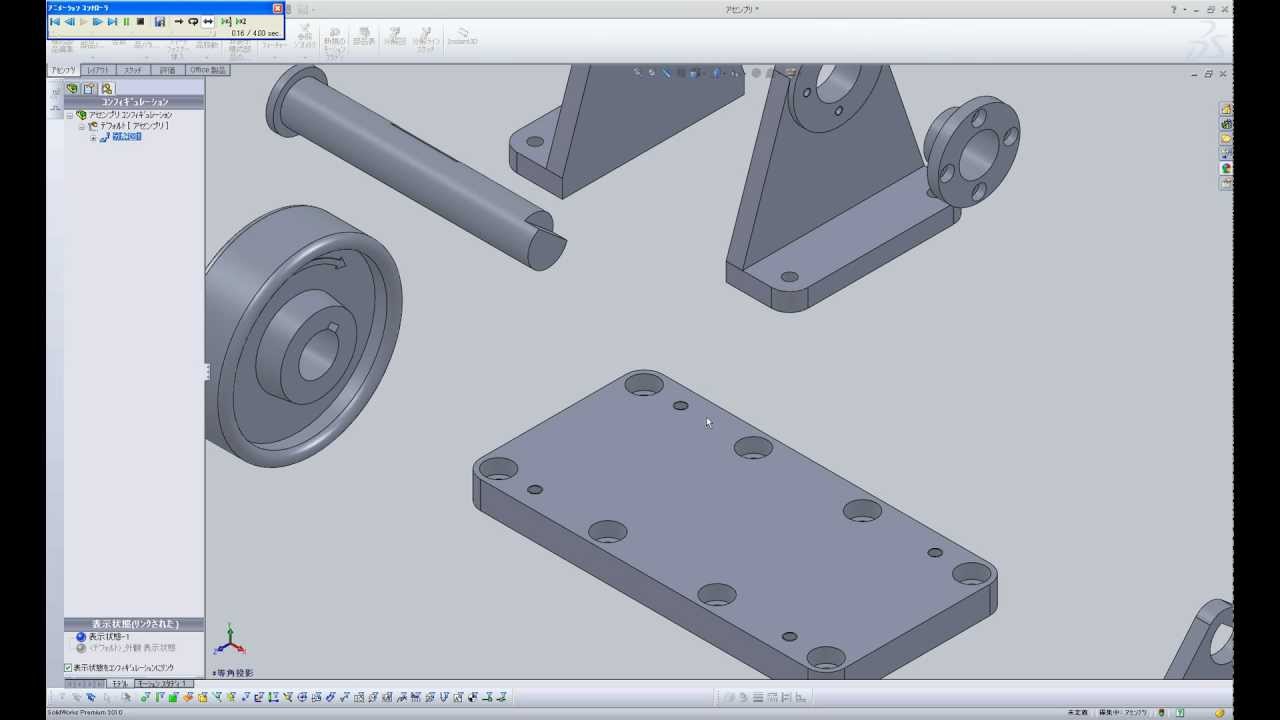The width and height of the screenshot is (1280, 720).
Task: Step animation back one frame
Action: pos(69,21)
